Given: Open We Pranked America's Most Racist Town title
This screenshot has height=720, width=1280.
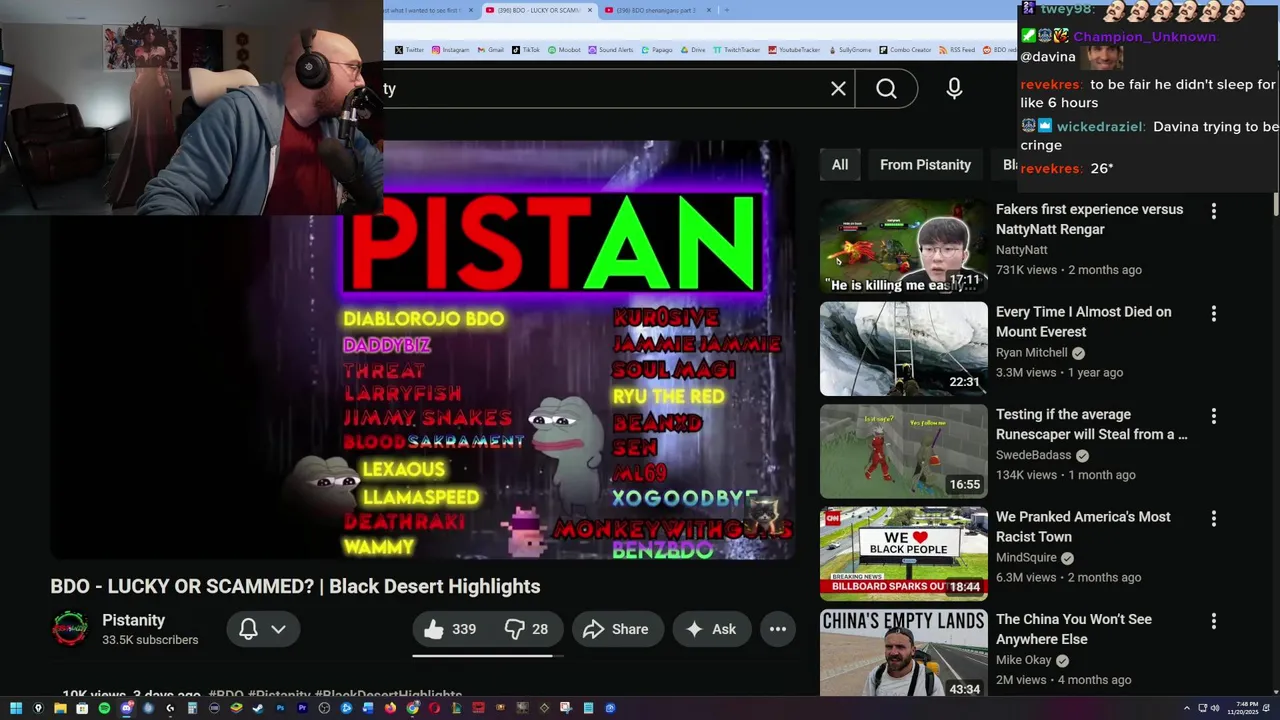Looking at the screenshot, I should point(1083,527).
